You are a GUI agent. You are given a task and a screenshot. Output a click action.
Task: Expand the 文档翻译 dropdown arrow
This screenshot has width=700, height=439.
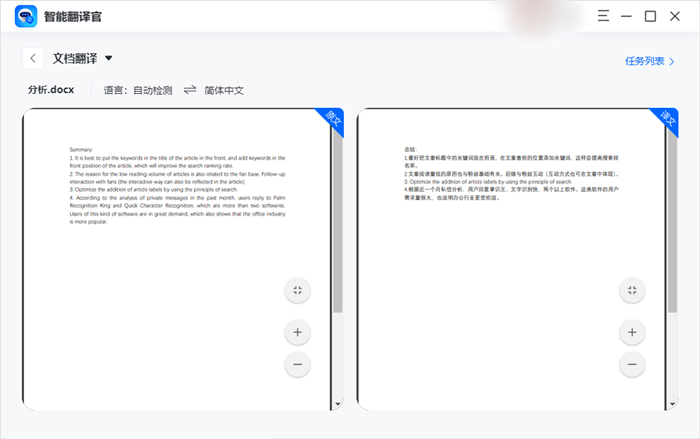pos(109,58)
